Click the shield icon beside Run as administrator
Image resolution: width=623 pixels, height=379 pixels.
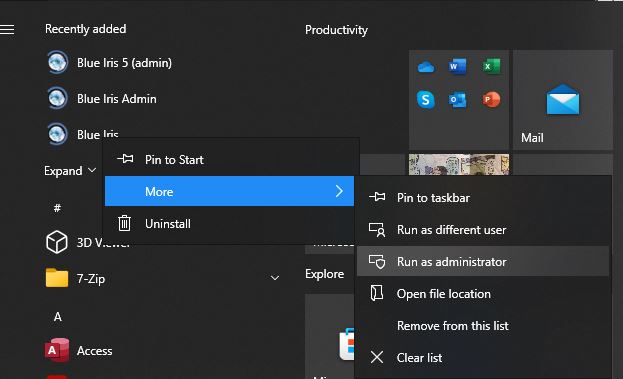(x=377, y=261)
